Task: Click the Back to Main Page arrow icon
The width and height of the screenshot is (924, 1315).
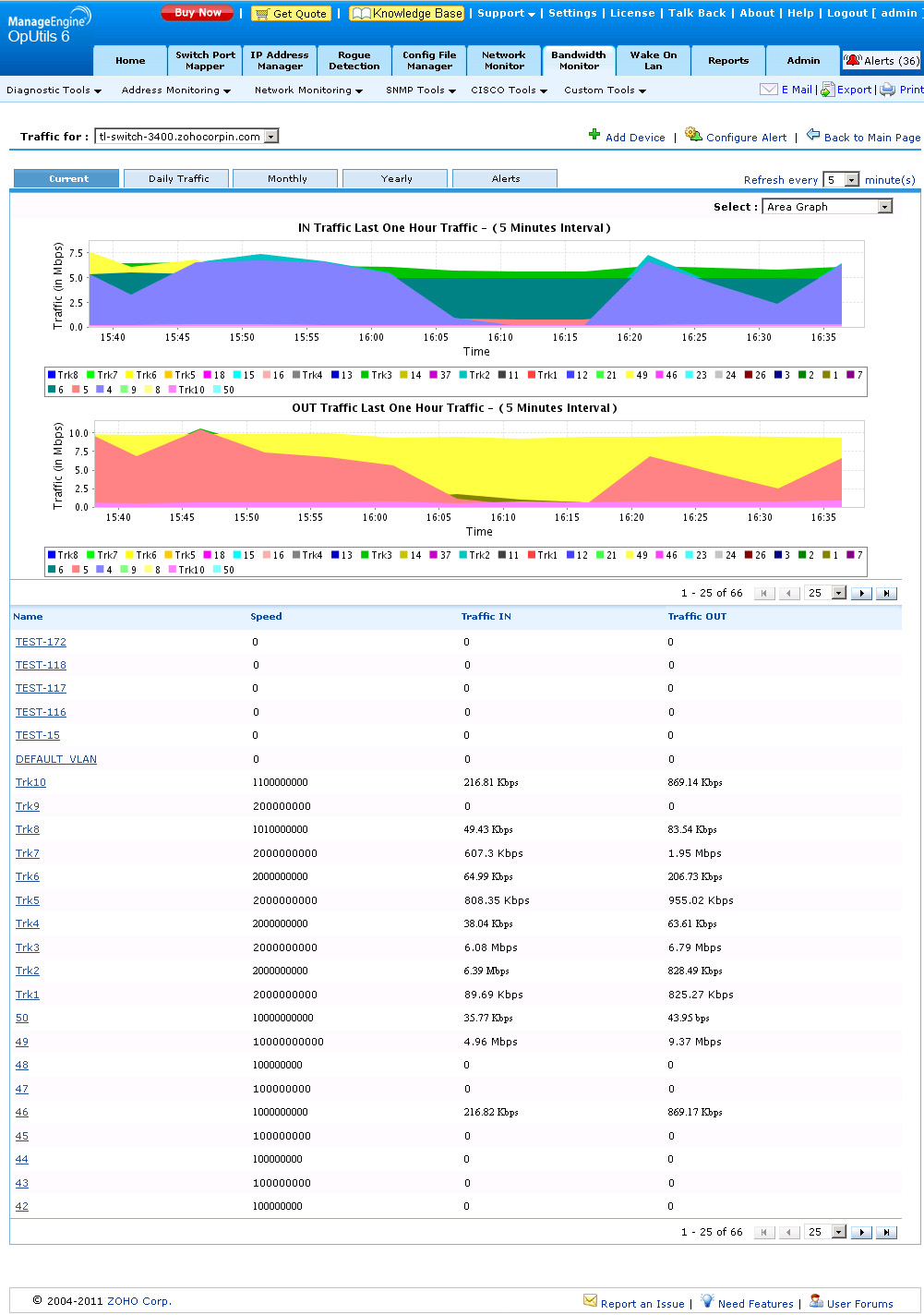Action: 813,135
